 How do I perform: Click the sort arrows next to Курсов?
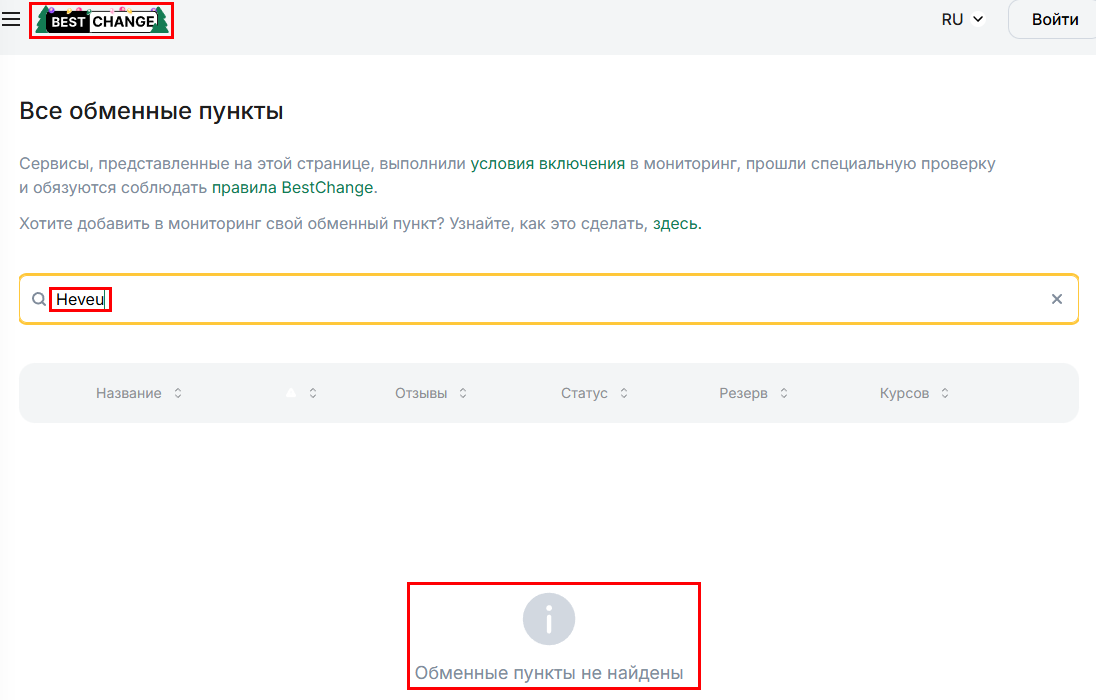click(946, 393)
